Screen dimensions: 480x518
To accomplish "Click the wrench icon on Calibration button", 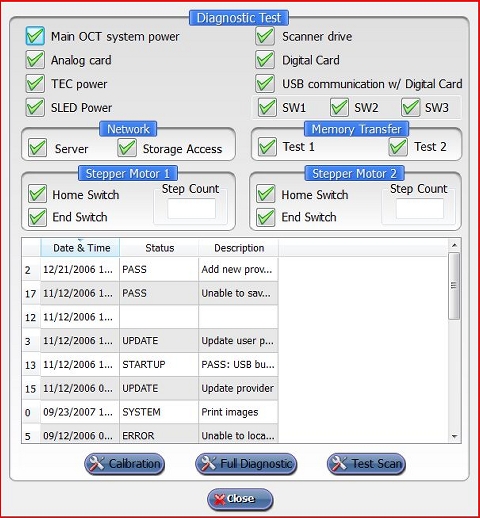I will coord(97,464).
